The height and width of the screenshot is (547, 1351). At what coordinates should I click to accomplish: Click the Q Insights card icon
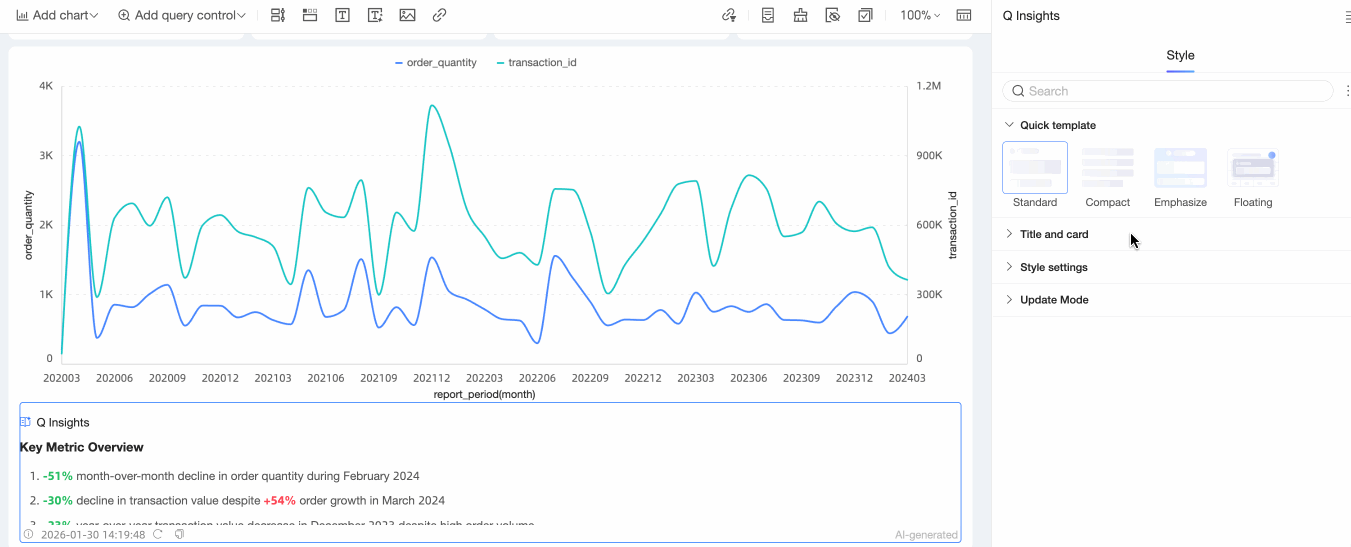26,422
